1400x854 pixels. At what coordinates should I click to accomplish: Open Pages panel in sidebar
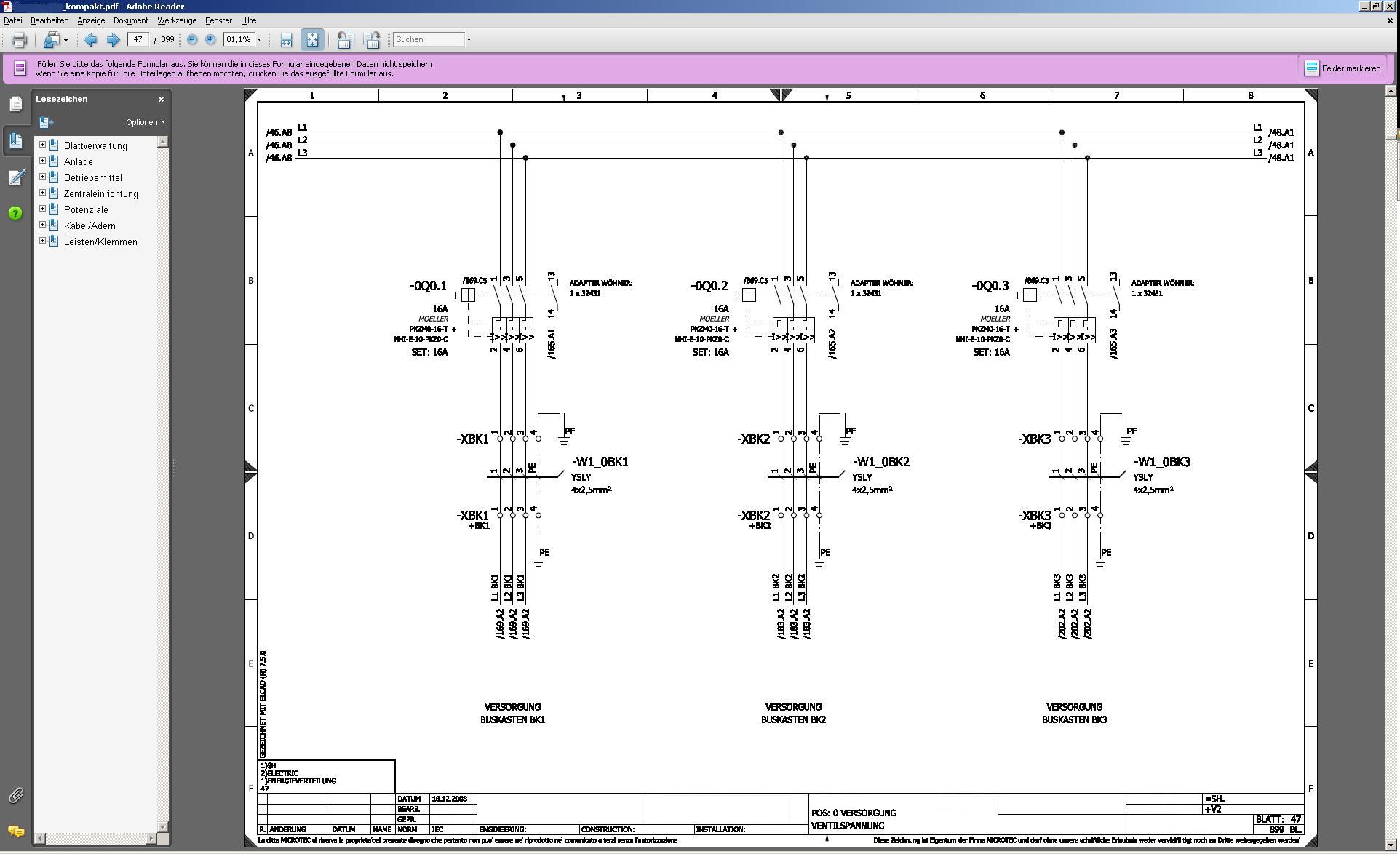(16, 104)
